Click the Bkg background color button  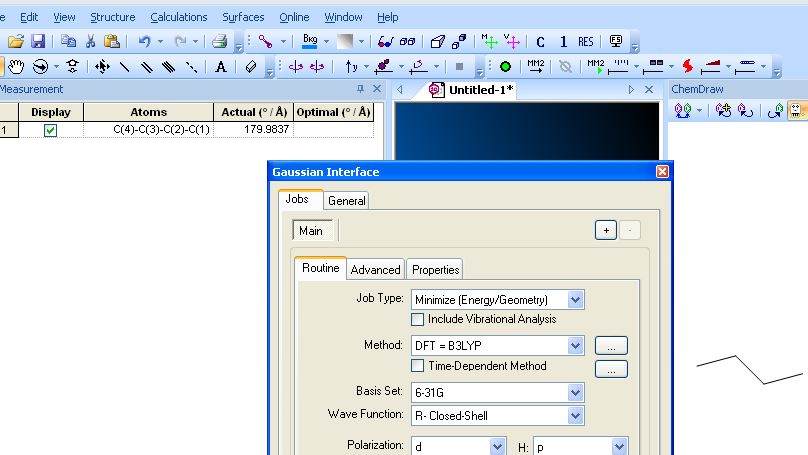(x=310, y=41)
